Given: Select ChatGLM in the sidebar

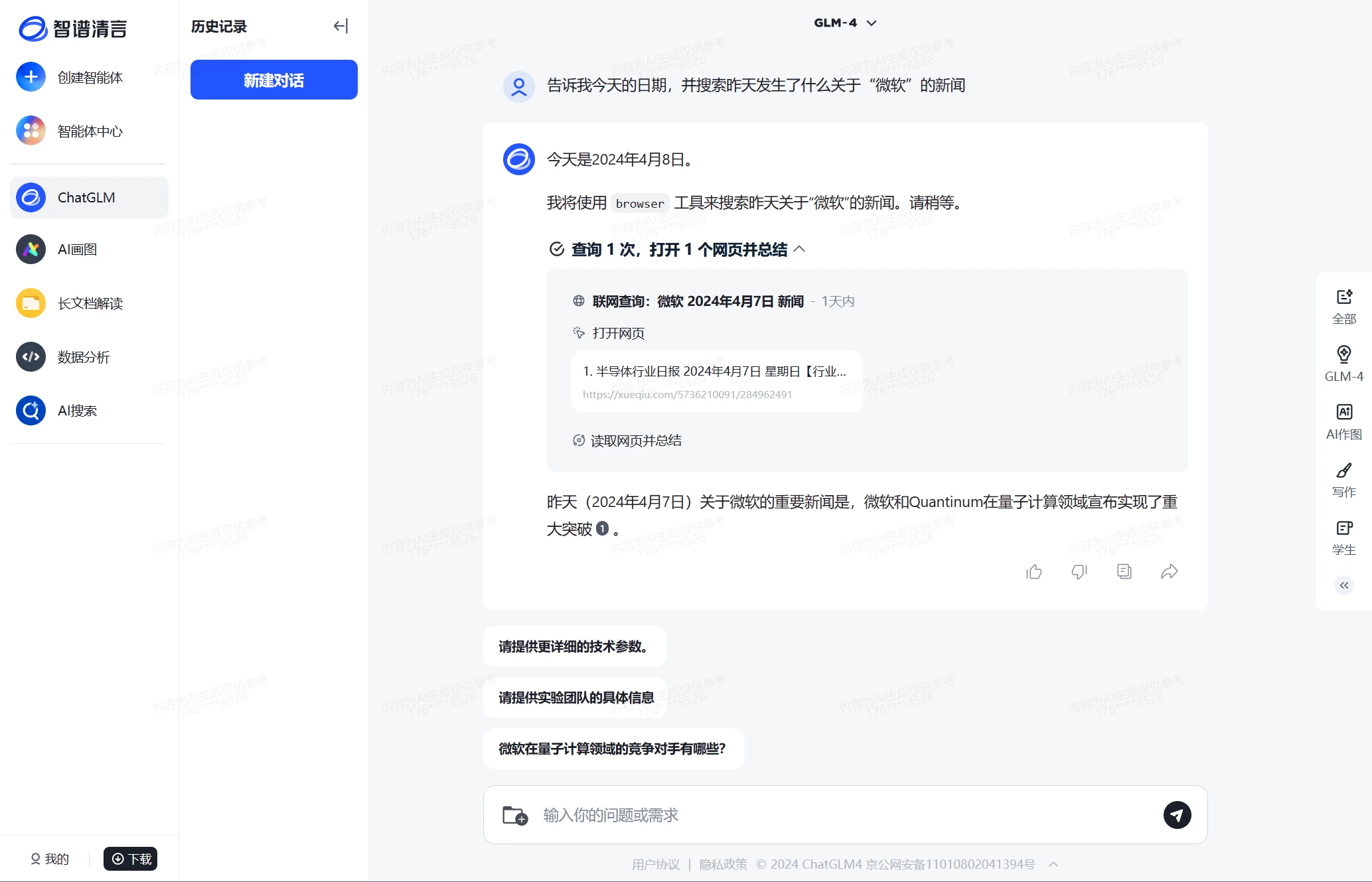Looking at the screenshot, I should (89, 197).
